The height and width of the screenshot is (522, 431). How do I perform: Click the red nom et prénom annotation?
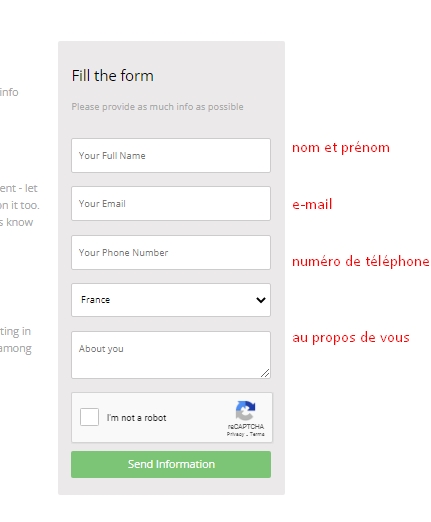pos(341,148)
